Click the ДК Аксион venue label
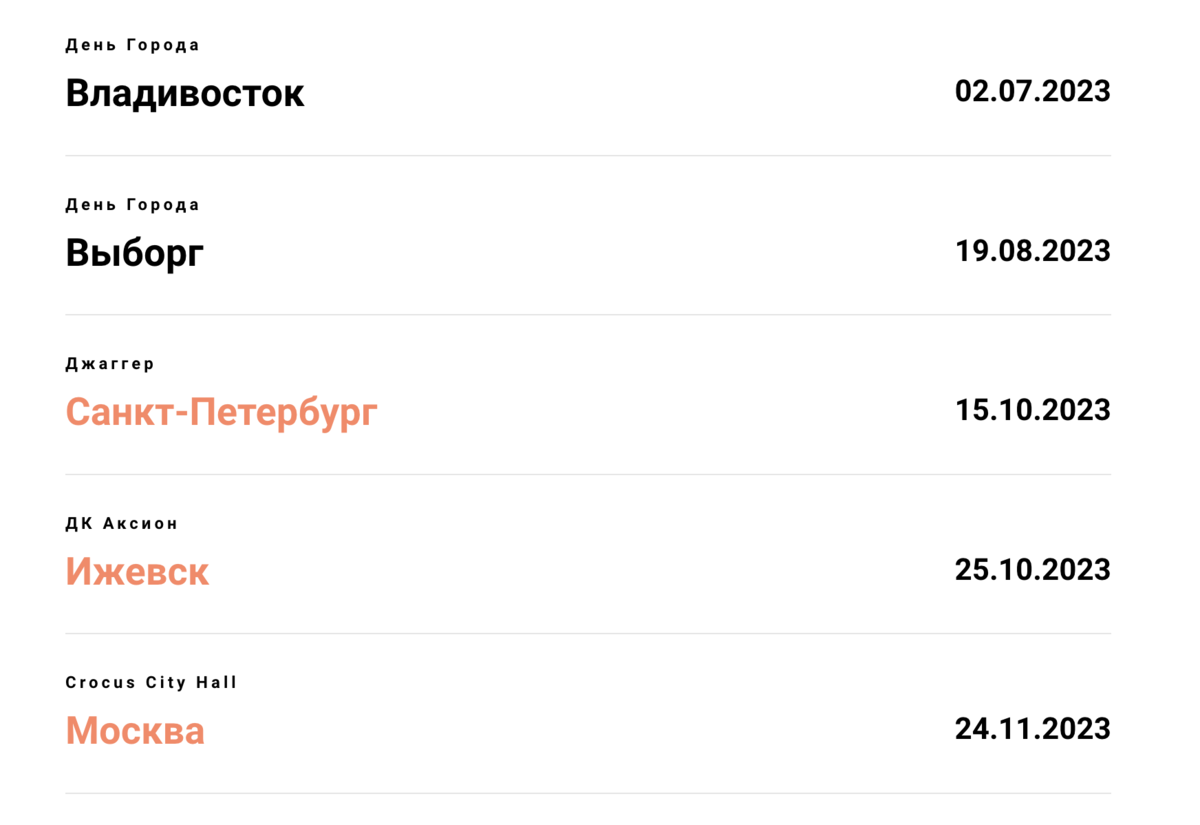The height and width of the screenshot is (825, 1200). (x=122, y=523)
